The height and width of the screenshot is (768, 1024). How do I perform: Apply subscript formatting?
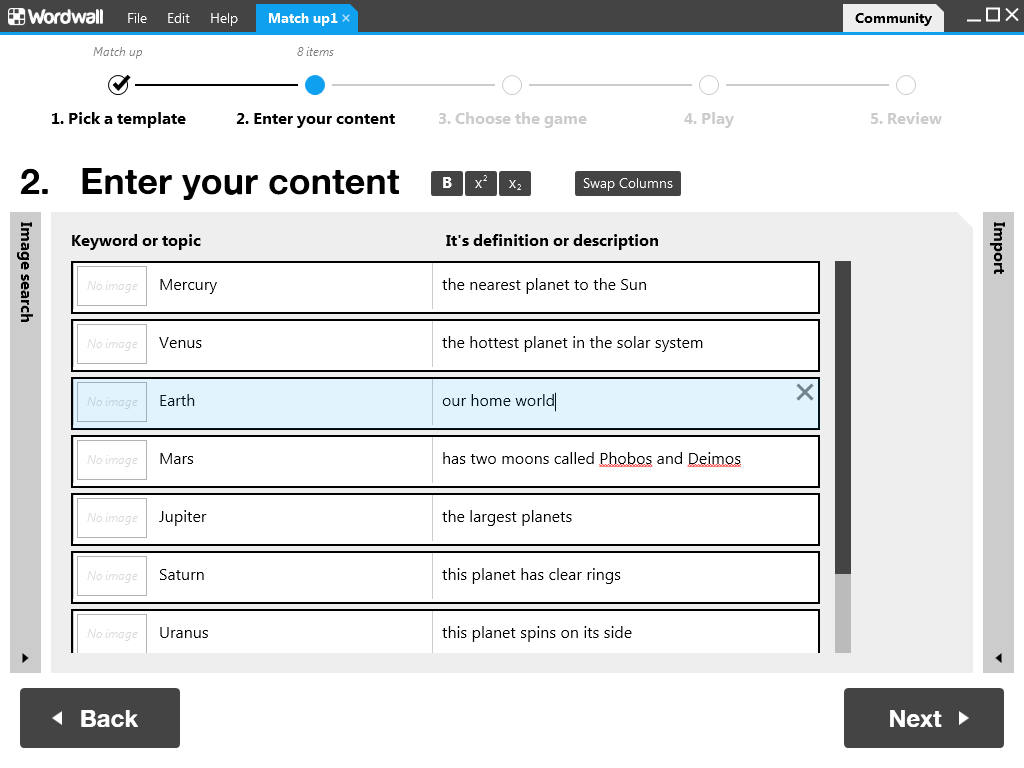tap(515, 183)
